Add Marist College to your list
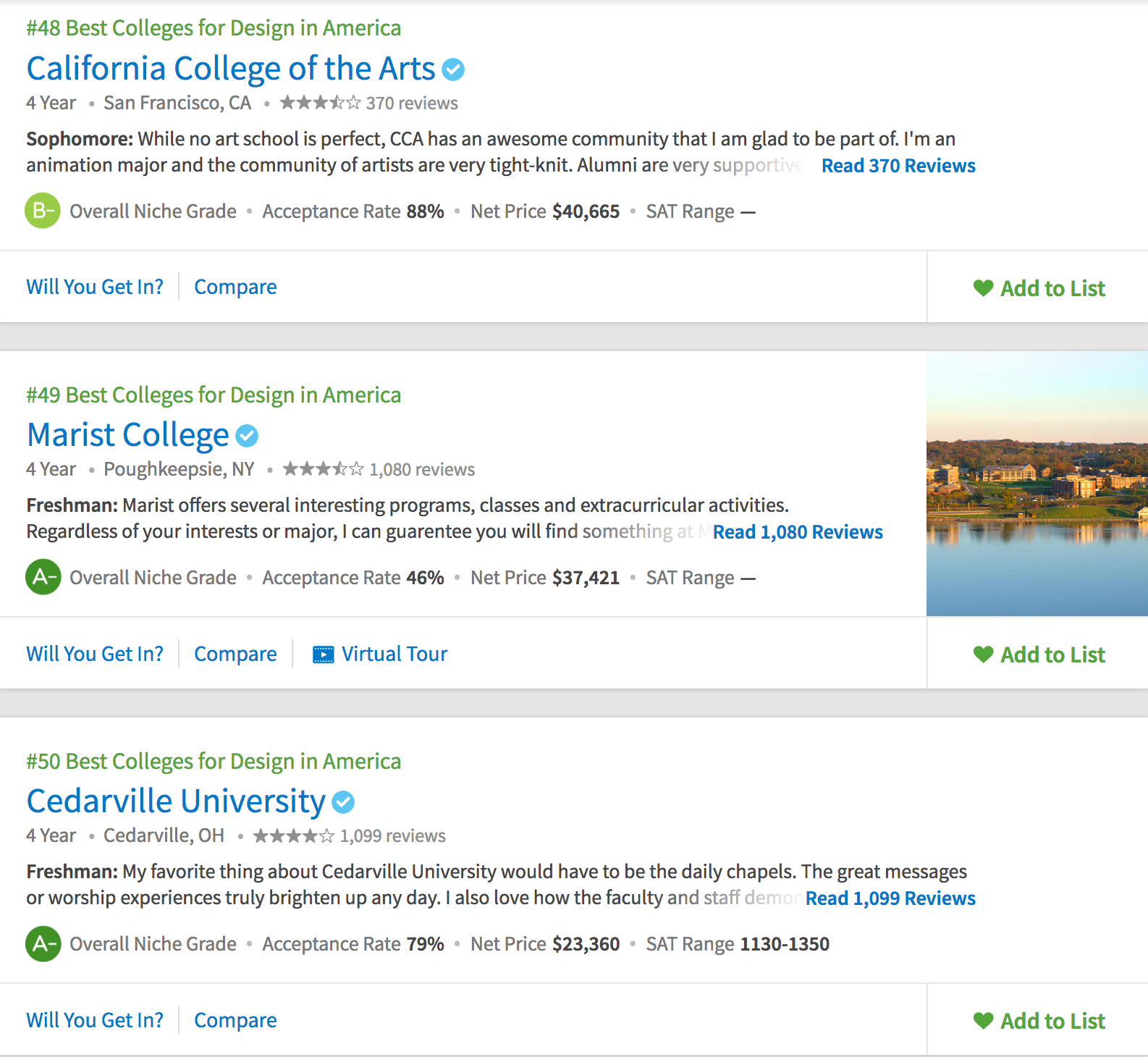This screenshot has width=1148, height=1057. [x=1039, y=654]
